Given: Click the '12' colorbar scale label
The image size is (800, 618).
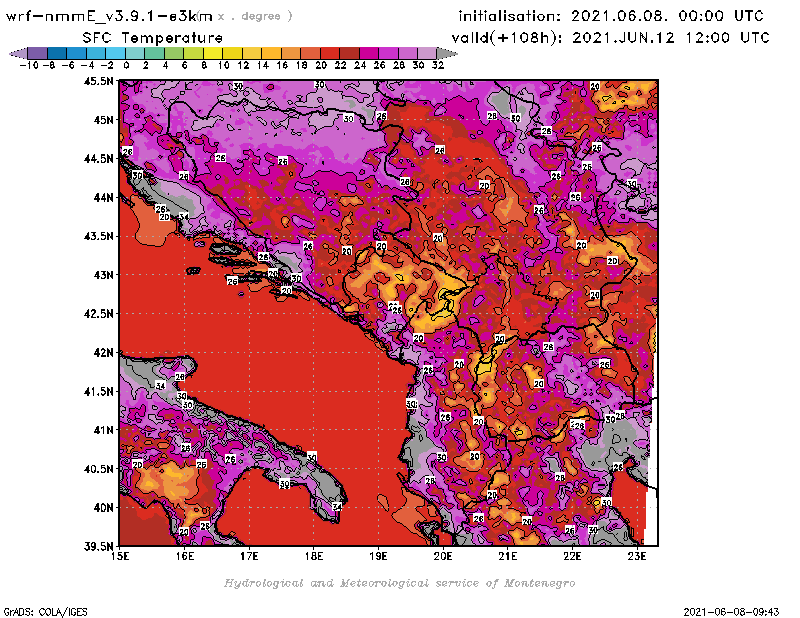Looking at the screenshot, I should [x=243, y=65].
